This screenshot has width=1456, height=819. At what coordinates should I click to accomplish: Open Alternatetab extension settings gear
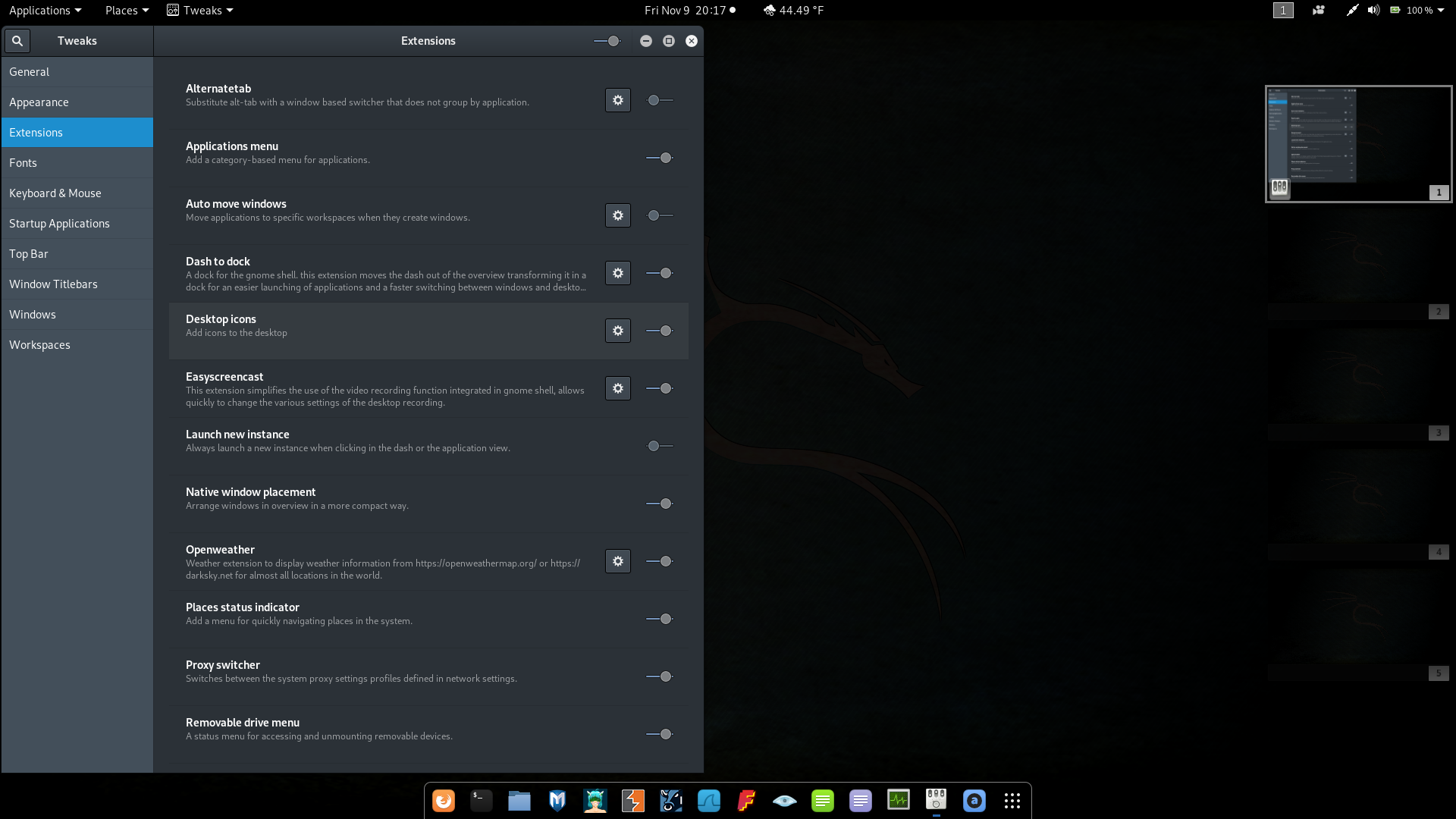(617, 100)
